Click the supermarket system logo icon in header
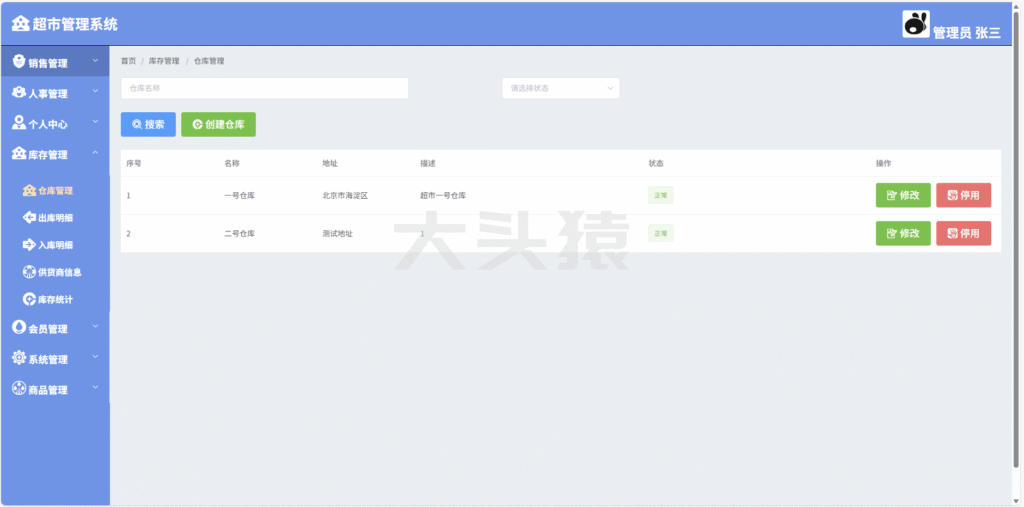 (21, 24)
